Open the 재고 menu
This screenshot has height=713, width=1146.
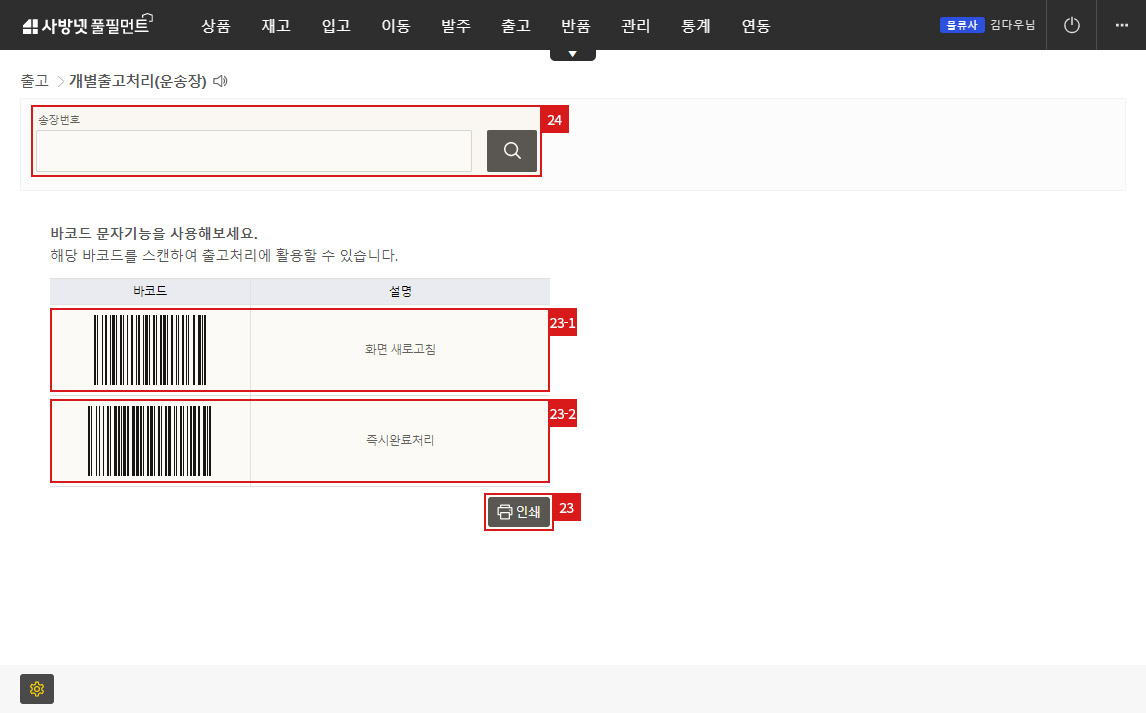276,26
